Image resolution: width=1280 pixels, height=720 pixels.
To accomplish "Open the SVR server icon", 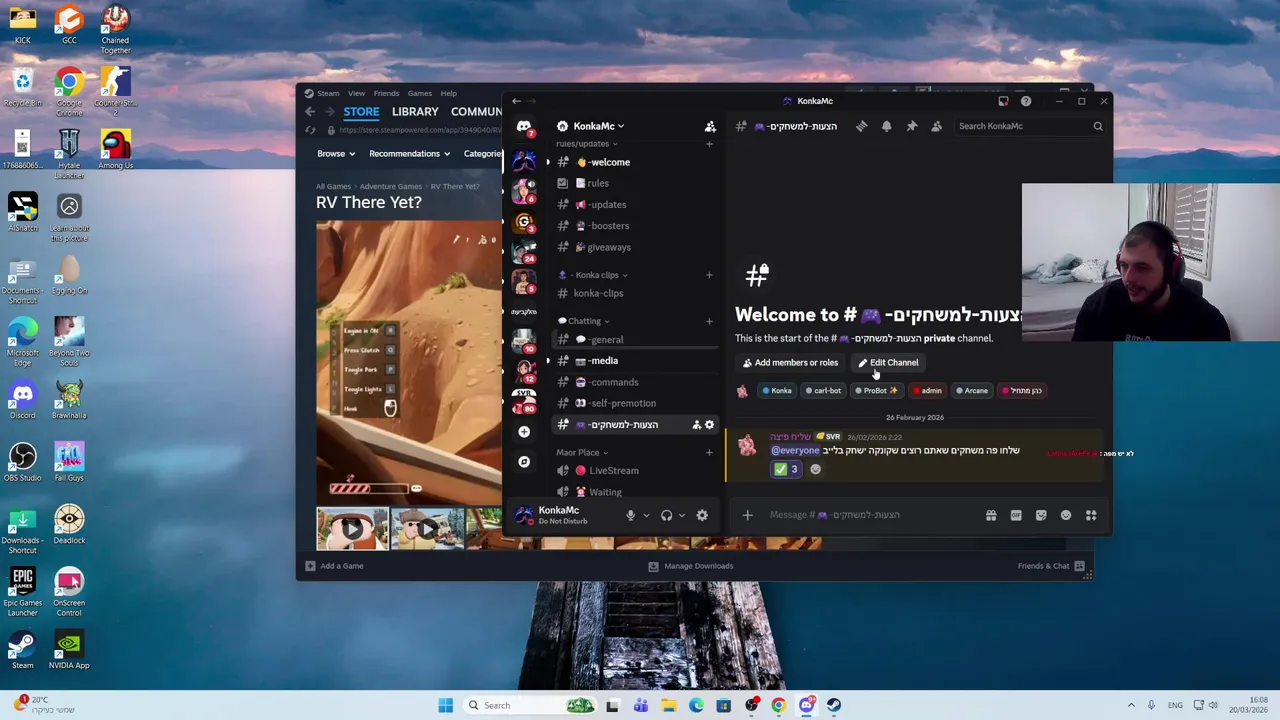I will click(524, 400).
